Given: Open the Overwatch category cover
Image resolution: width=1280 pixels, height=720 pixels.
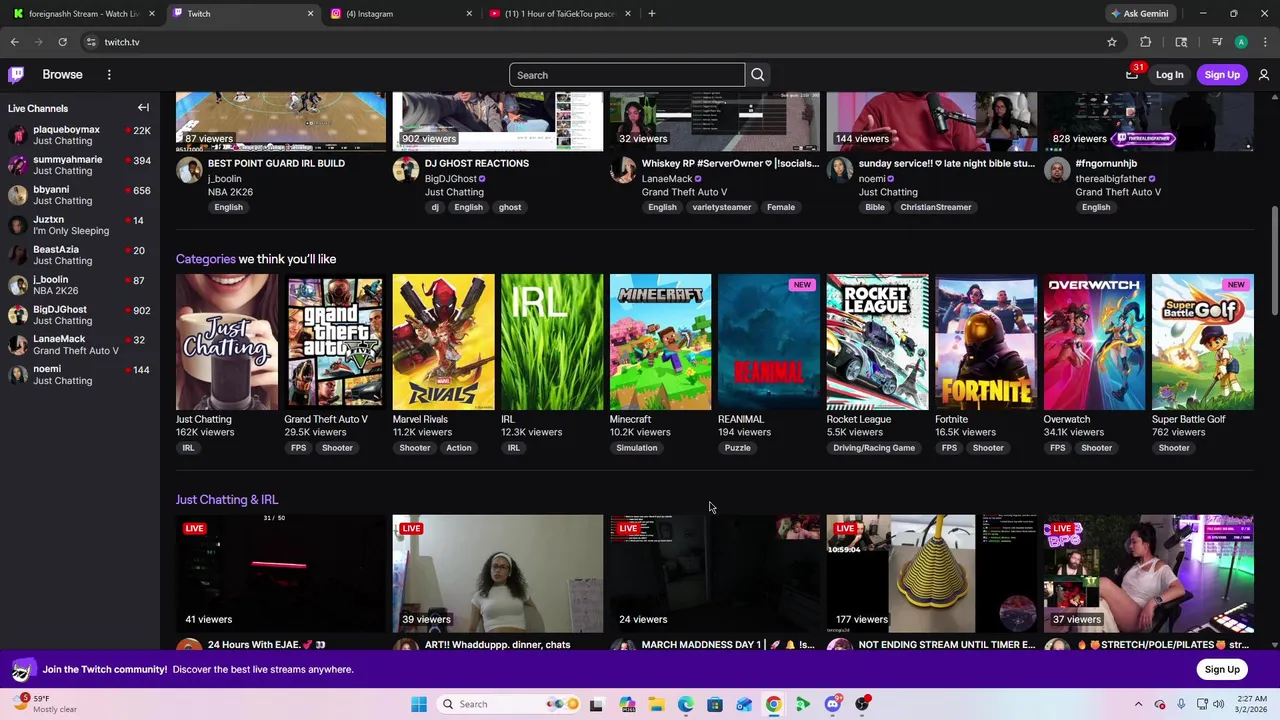Looking at the screenshot, I should tap(1094, 342).
